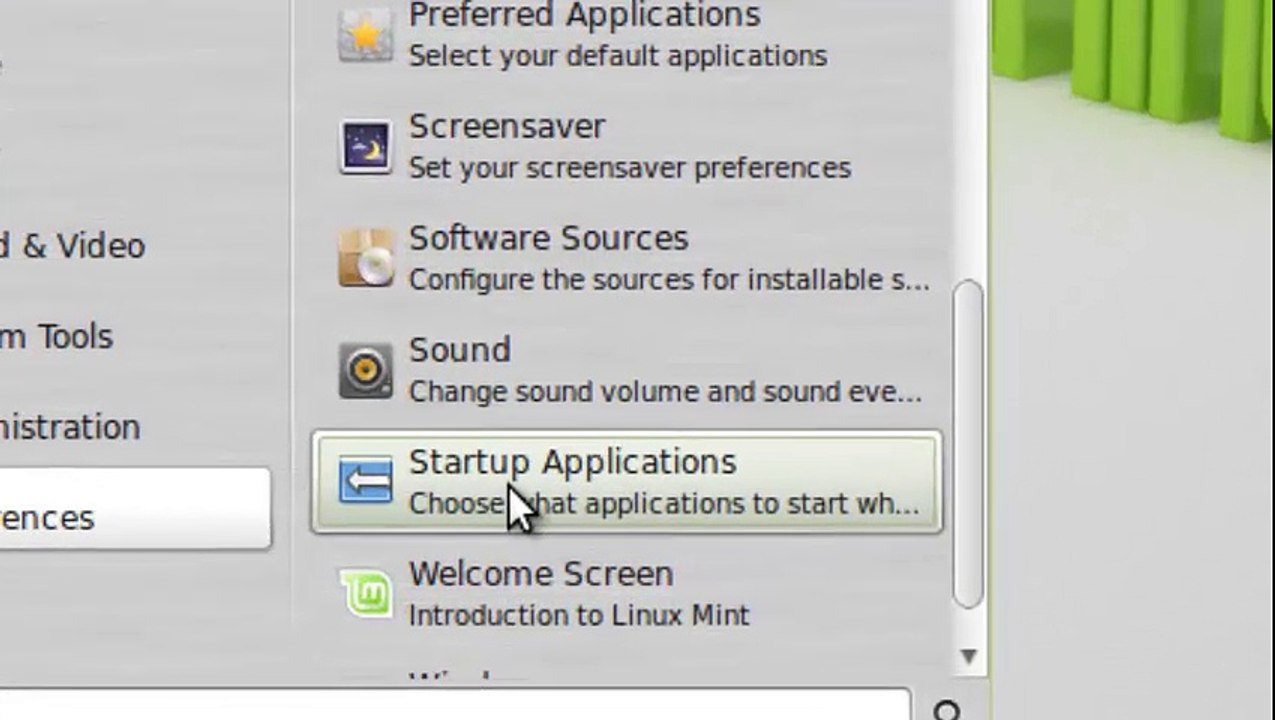The width and height of the screenshot is (1275, 720).
Task: Click inside the menu search field
Action: (x=455, y=705)
